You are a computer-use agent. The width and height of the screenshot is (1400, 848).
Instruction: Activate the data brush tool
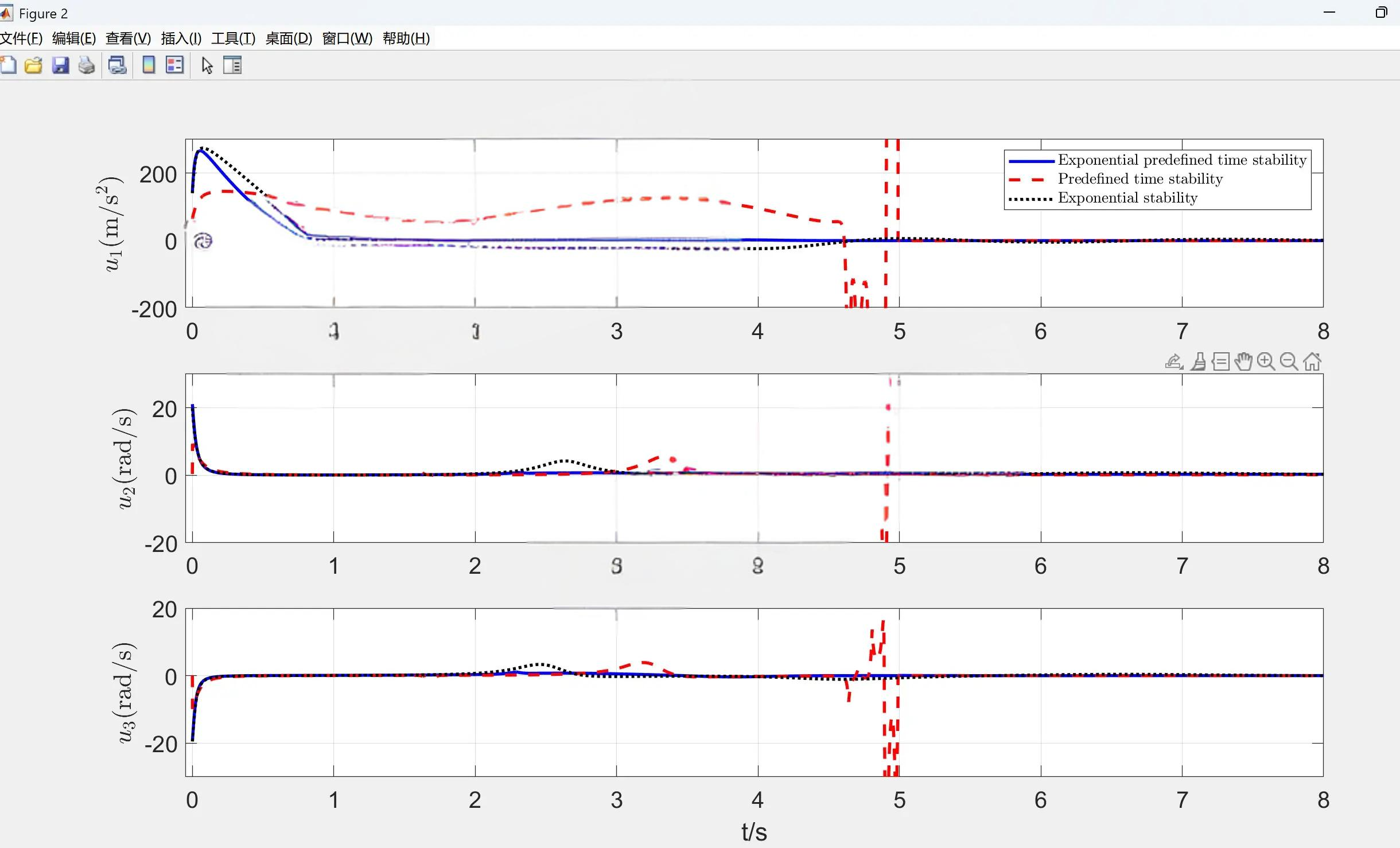[x=1198, y=362]
